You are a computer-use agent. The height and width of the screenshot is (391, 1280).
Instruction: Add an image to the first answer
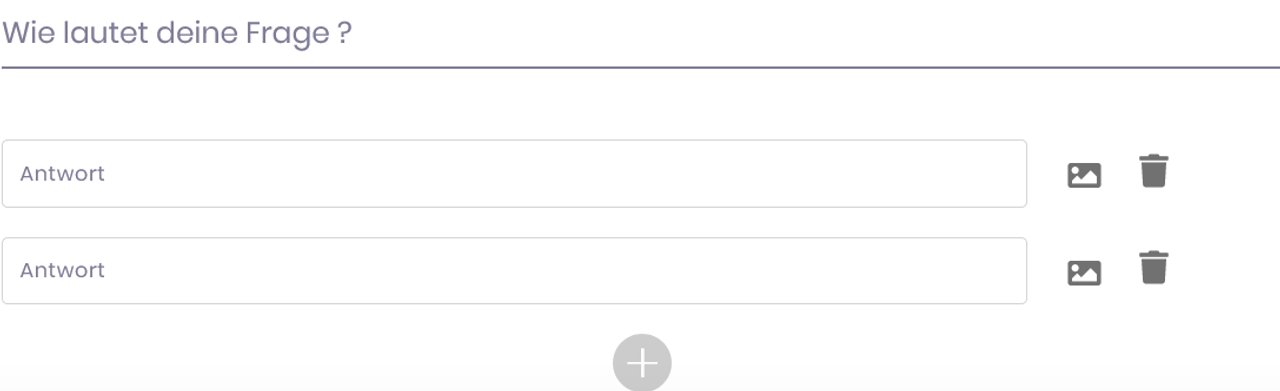click(x=1084, y=175)
